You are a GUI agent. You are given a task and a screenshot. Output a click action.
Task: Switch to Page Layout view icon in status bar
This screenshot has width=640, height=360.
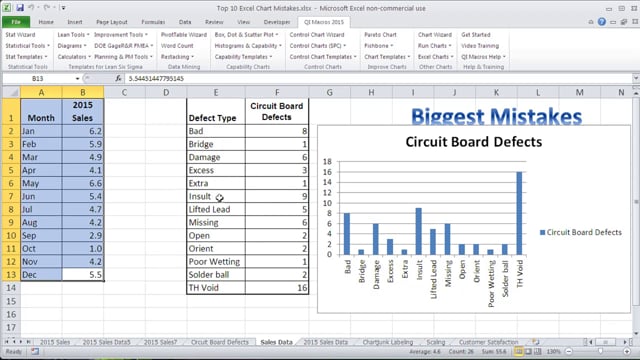point(528,351)
